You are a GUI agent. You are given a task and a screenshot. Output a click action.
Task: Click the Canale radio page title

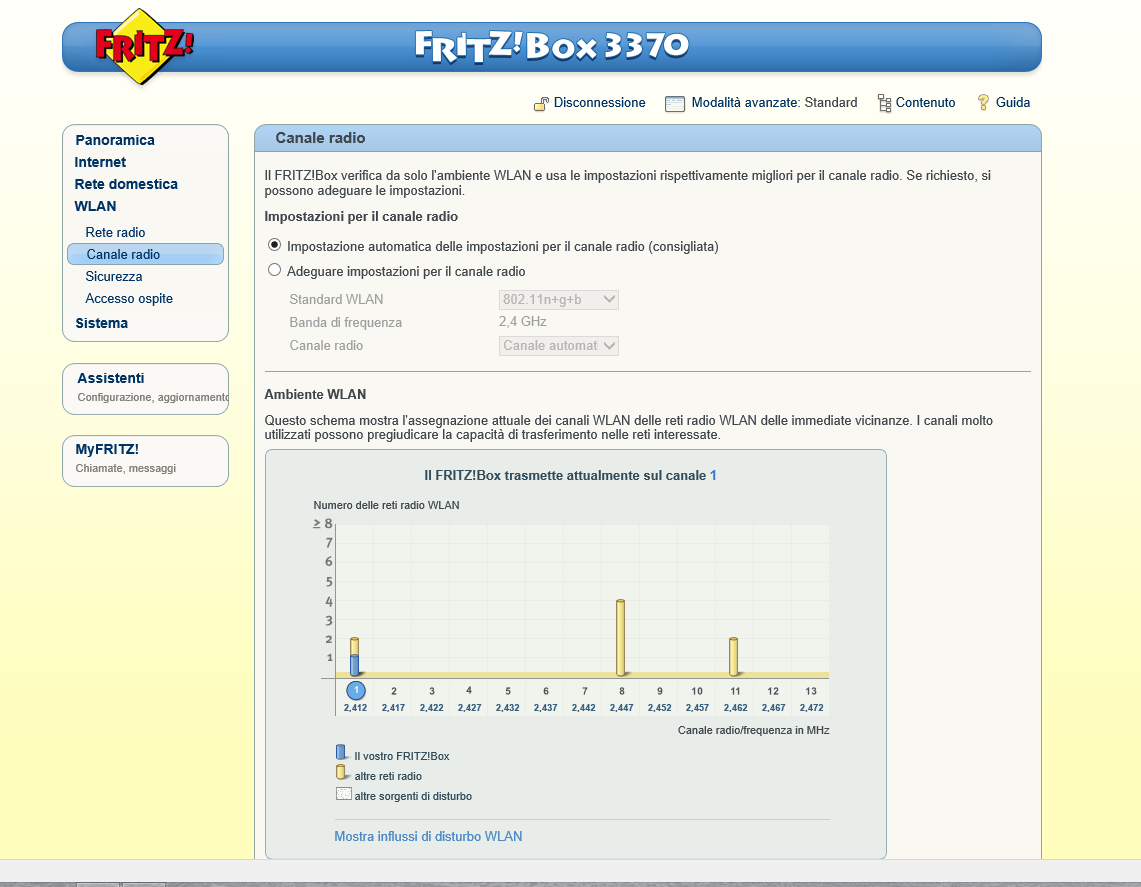(x=320, y=138)
